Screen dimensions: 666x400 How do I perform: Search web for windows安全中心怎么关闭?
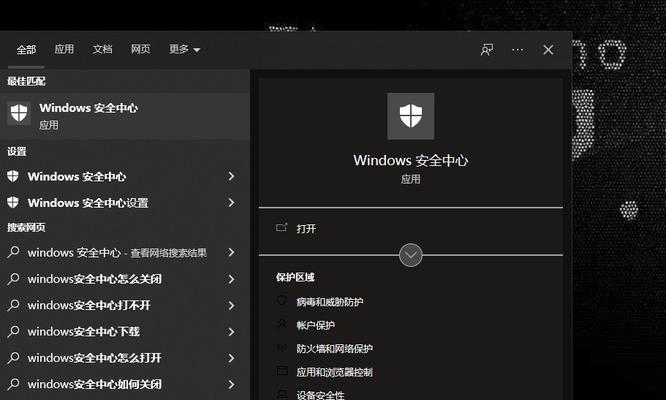pyautogui.click(x=94, y=279)
